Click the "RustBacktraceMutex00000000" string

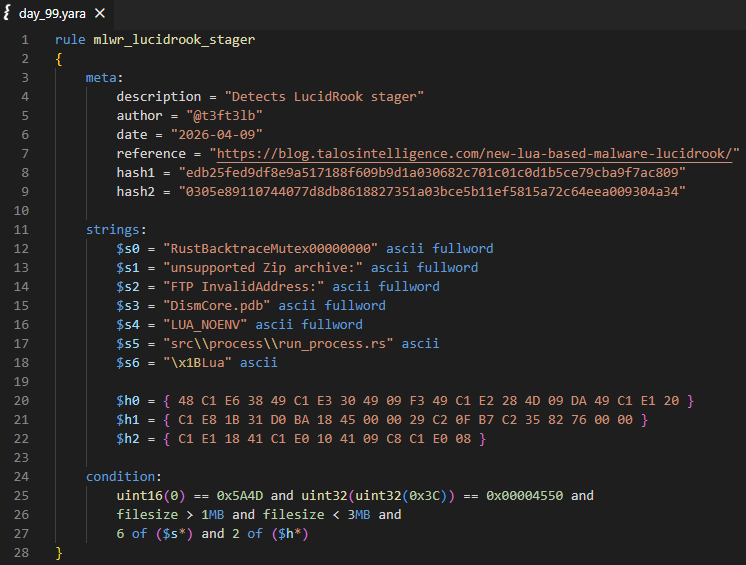(x=270, y=249)
